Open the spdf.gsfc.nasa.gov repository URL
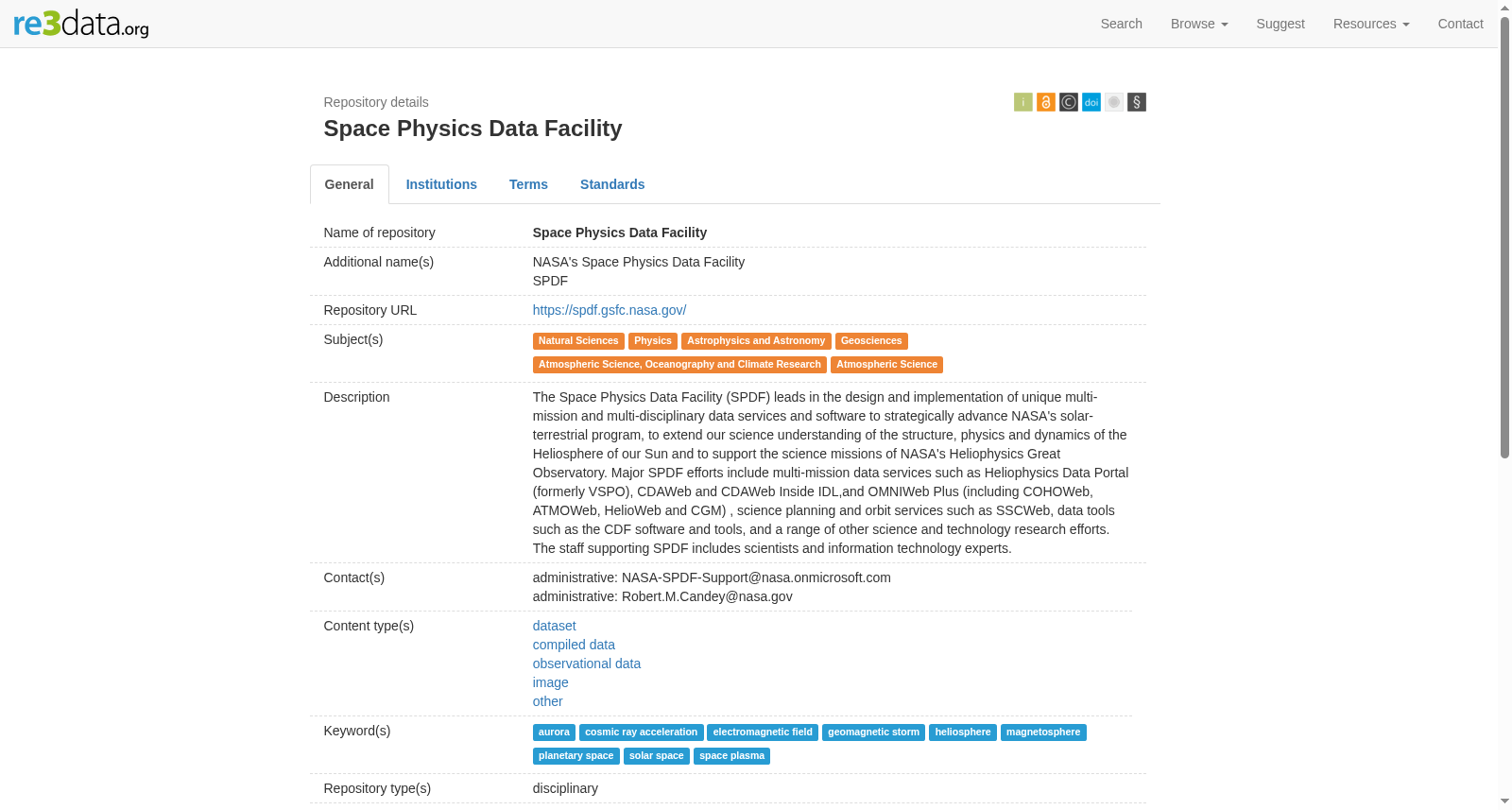 610,310
